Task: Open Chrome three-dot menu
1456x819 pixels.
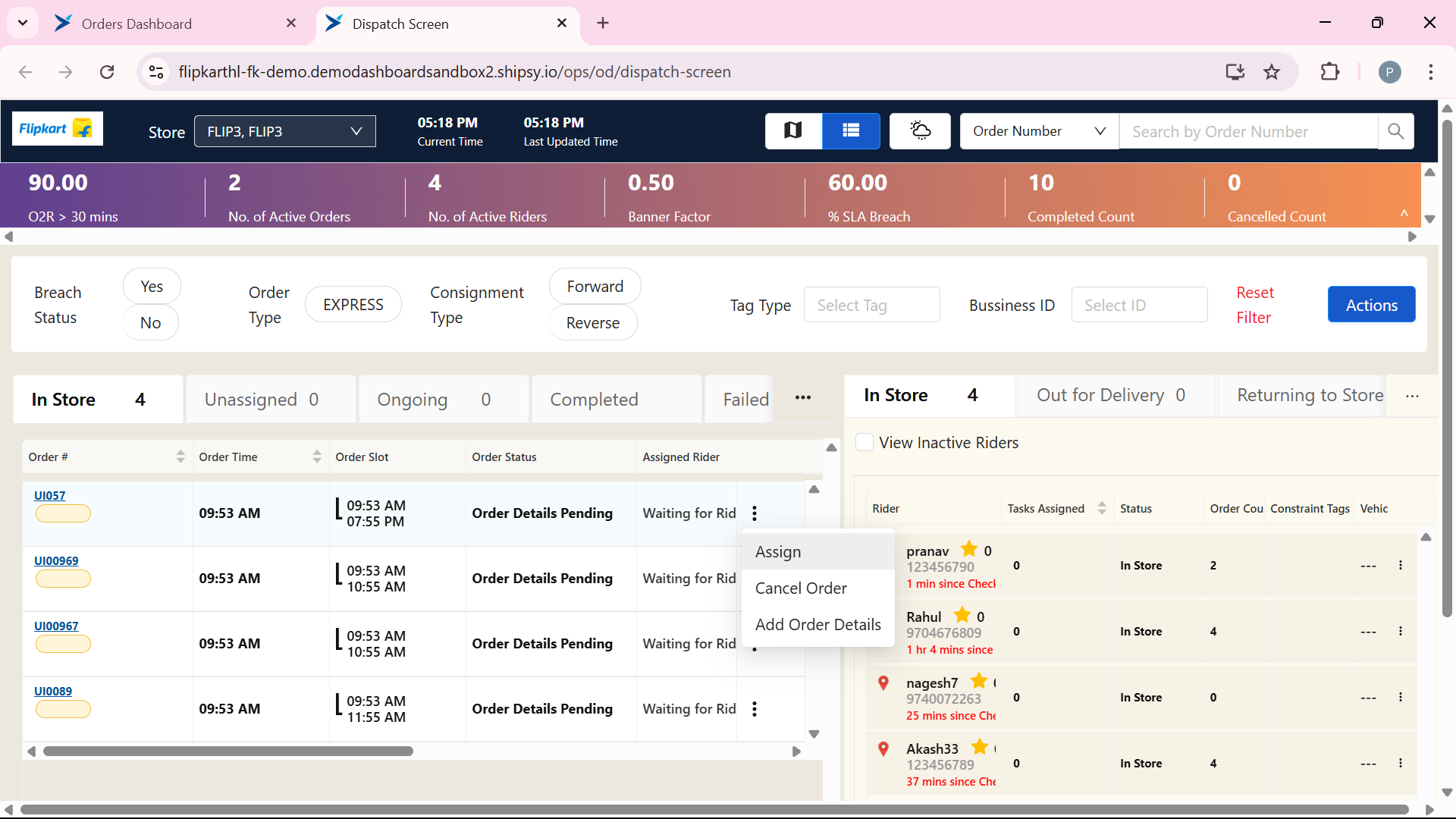Action: [x=1431, y=72]
